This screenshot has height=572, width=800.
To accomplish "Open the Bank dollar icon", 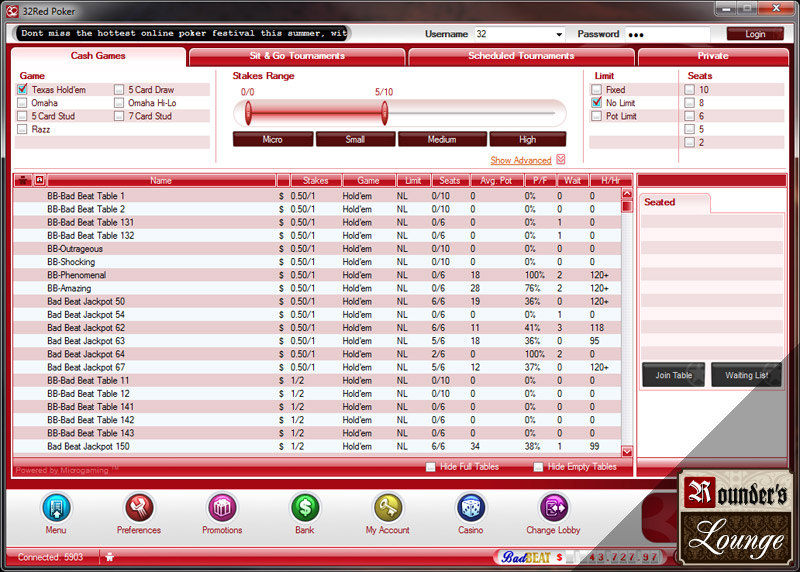I will click(305, 508).
